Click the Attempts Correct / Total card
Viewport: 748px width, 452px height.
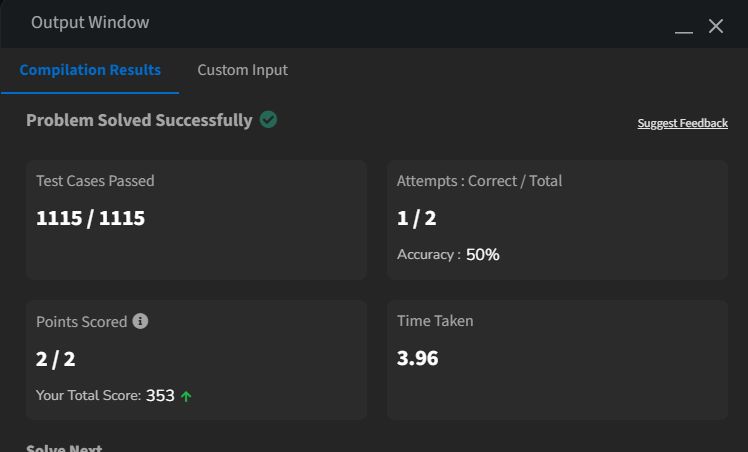click(x=557, y=219)
